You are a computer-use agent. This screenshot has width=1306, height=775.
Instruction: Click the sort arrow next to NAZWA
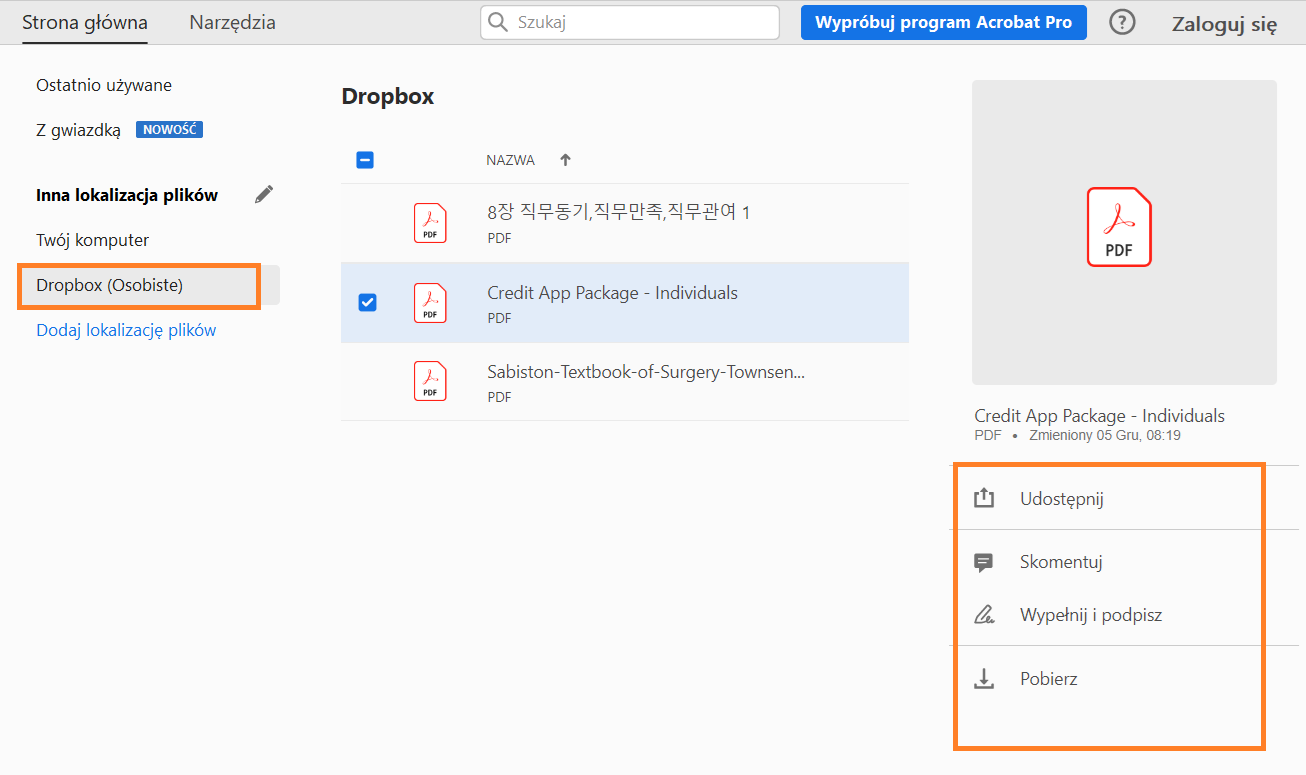565,159
